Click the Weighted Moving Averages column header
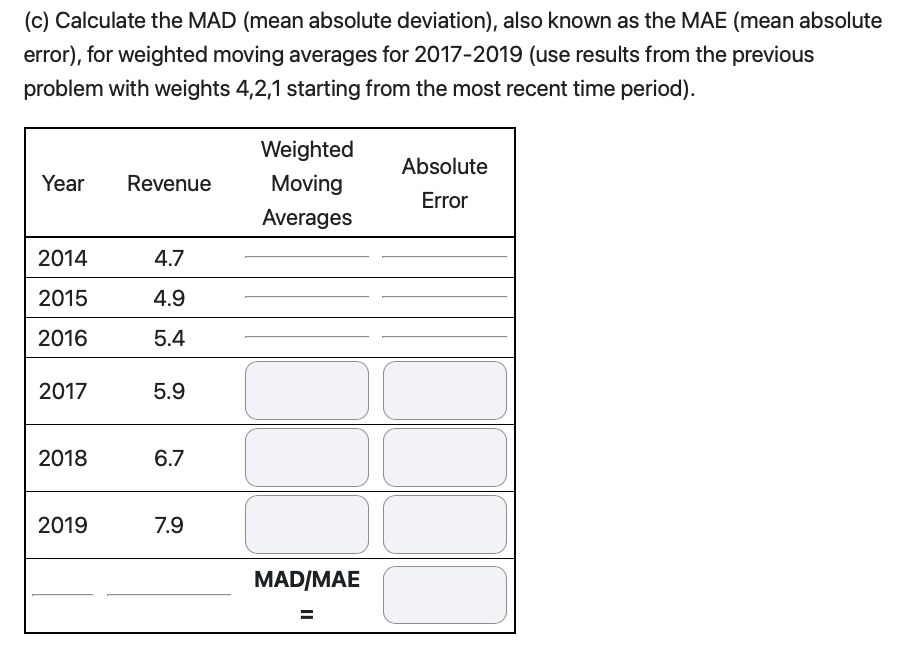 [x=306, y=183]
